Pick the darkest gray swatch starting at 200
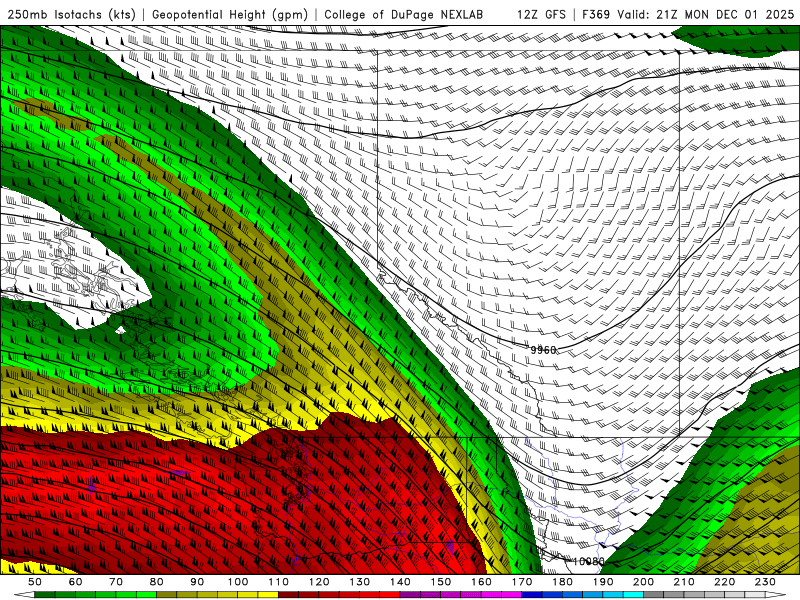This screenshot has width=800, height=600. pyautogui.click(x=654, y=595)
